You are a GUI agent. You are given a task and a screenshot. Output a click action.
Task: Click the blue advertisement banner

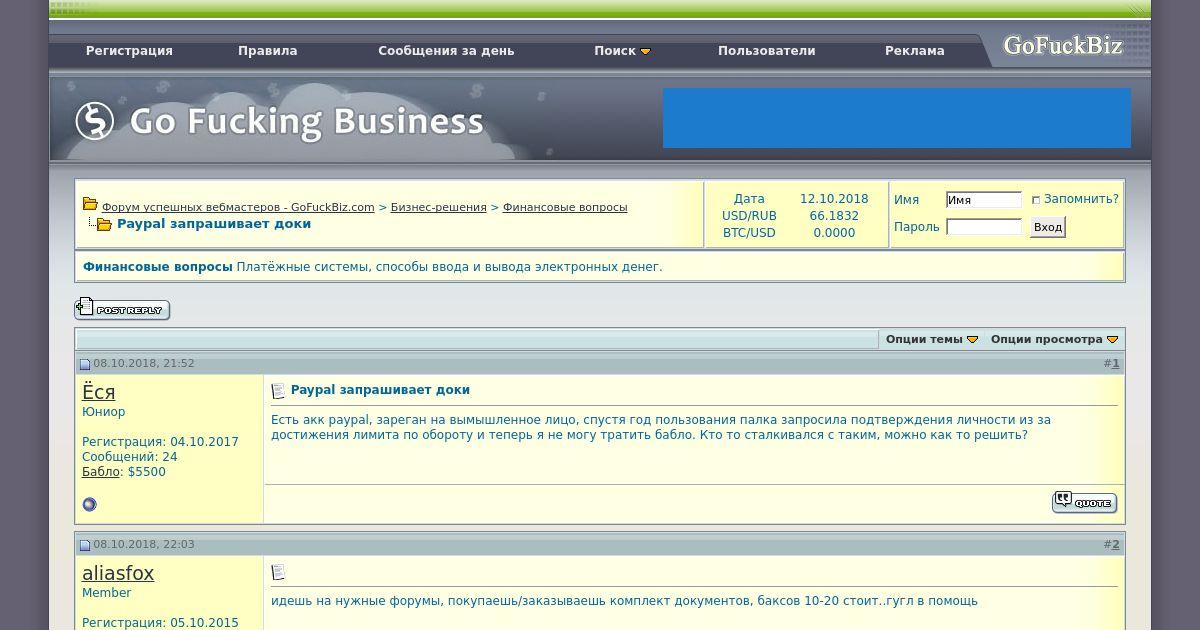(897, 118)
